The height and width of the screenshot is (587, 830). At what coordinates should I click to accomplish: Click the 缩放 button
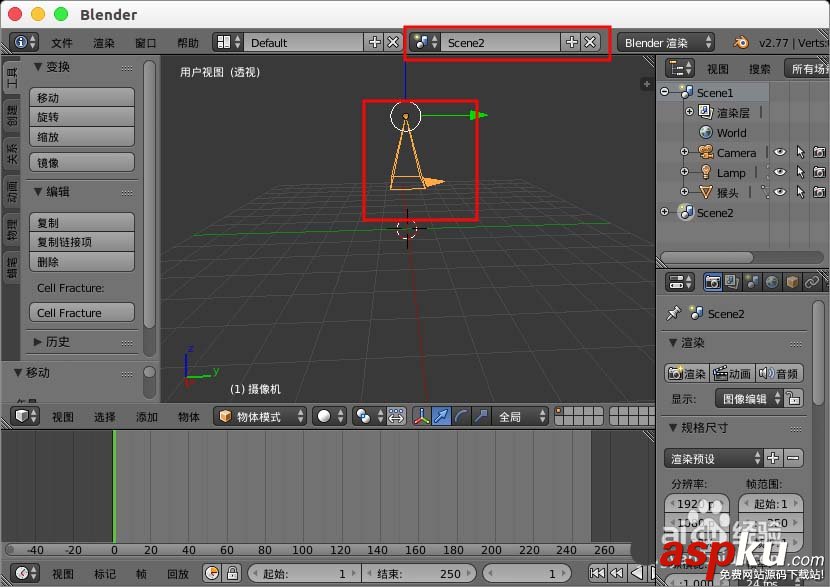82,137
